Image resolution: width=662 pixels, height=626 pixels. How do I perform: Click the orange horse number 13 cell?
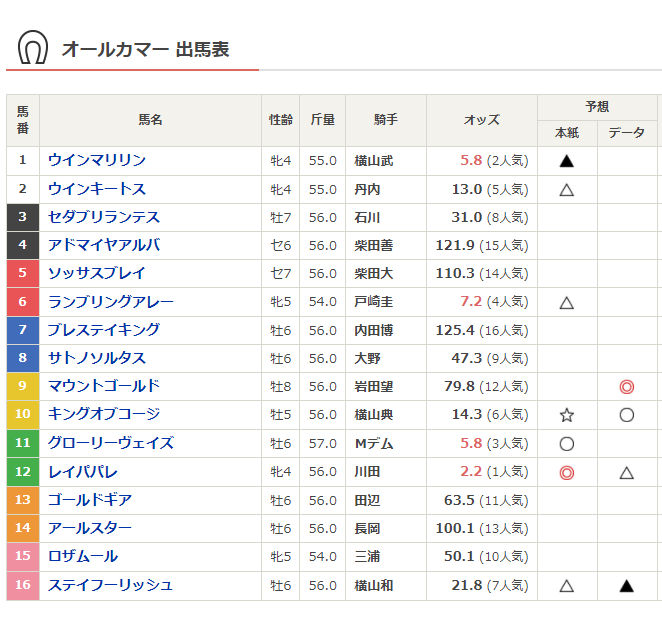(x=23, y=500)
